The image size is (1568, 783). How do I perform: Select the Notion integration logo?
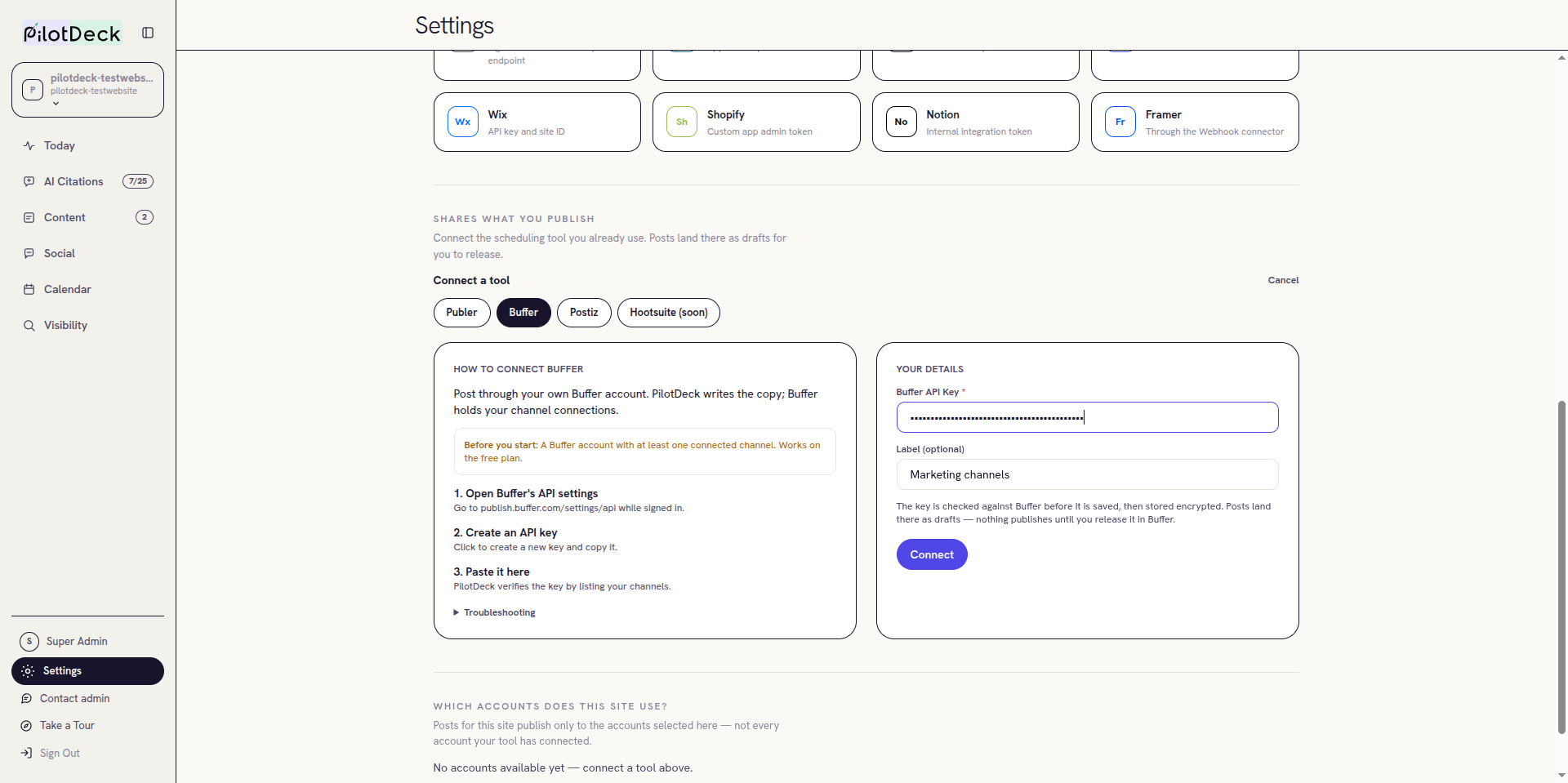point(901,122)
